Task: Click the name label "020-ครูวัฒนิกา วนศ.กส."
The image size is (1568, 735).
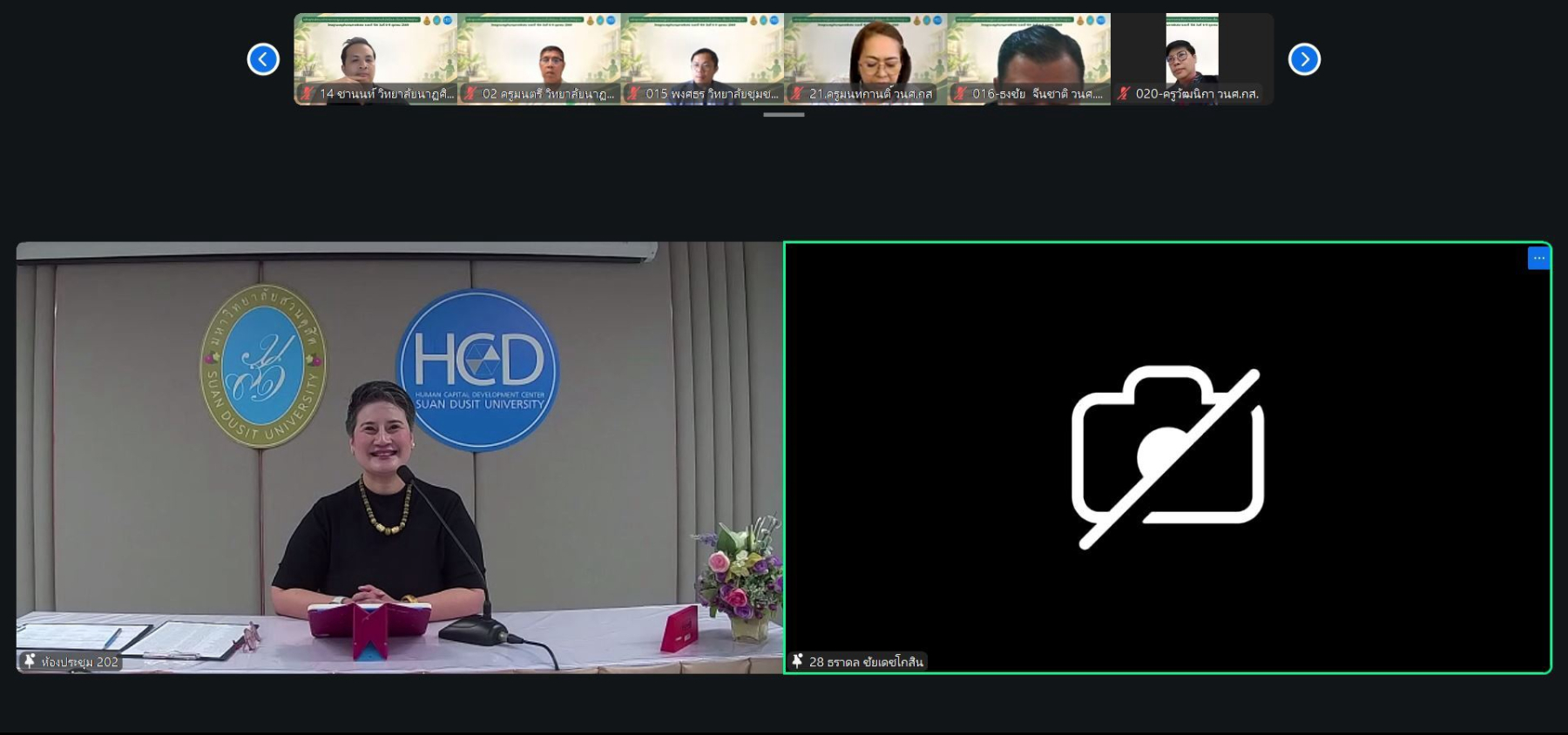Action: pyautogui.click(x=1198, y=93)
